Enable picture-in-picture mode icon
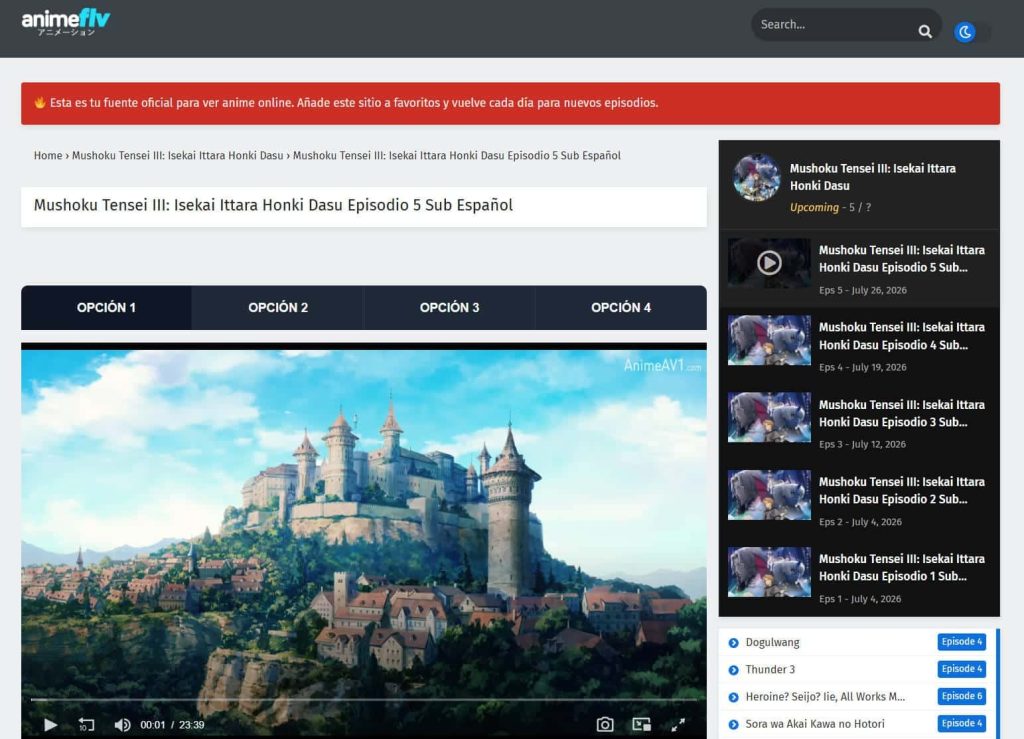This screenshot has width=1024, height=739. [x=641, y=724]
